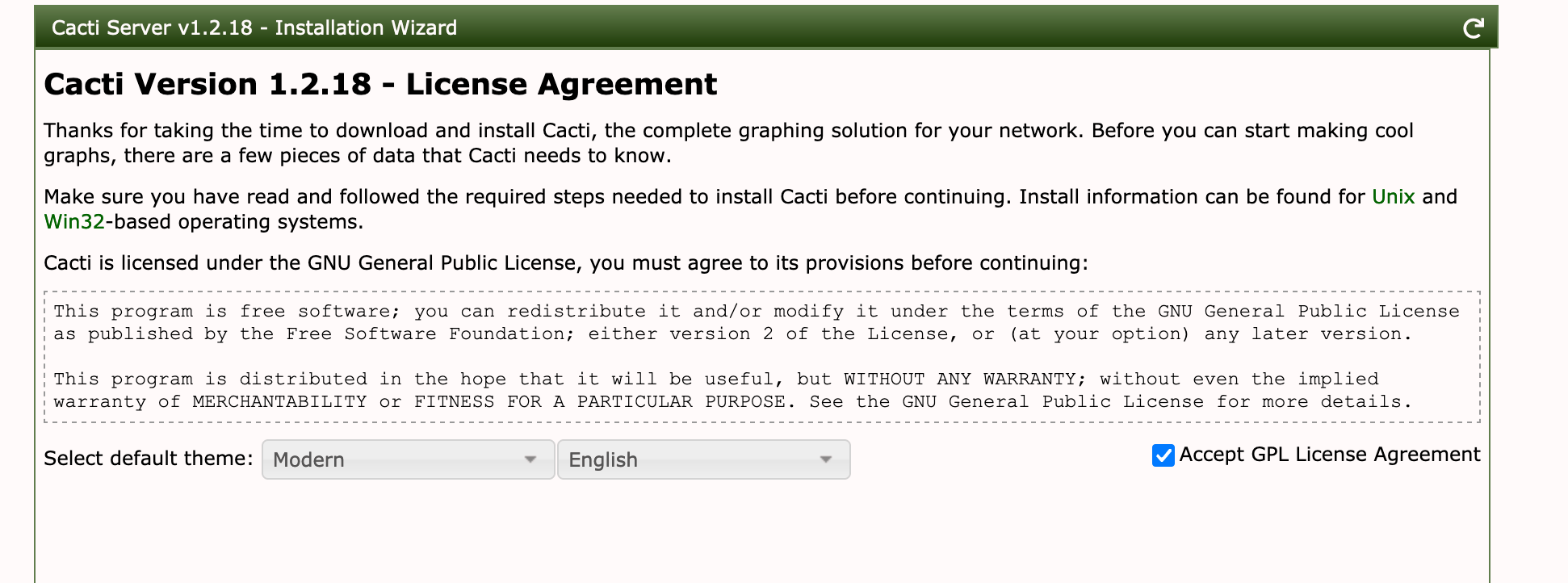Click the arrow on the English language selector
Image resolution: width=1568 pixels, height=583 pixels.
pyautogui.click(x=825, y=459)
